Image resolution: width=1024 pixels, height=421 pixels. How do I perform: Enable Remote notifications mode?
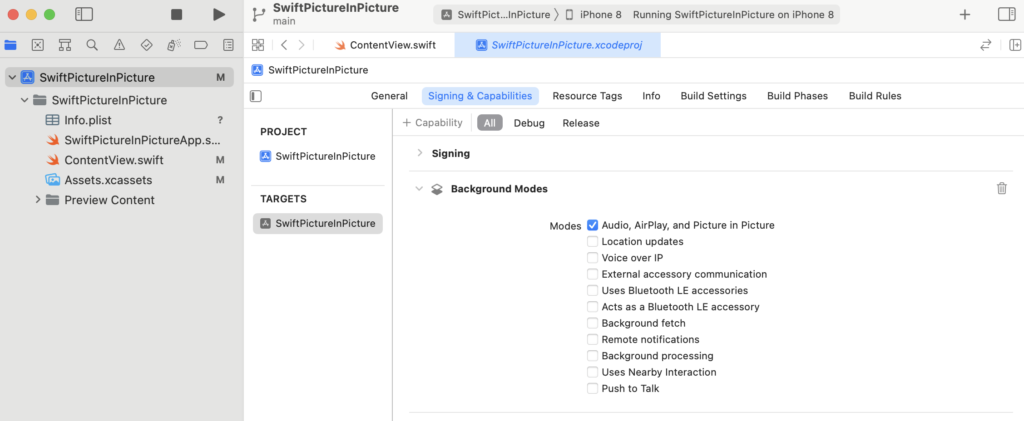point(592,339)
